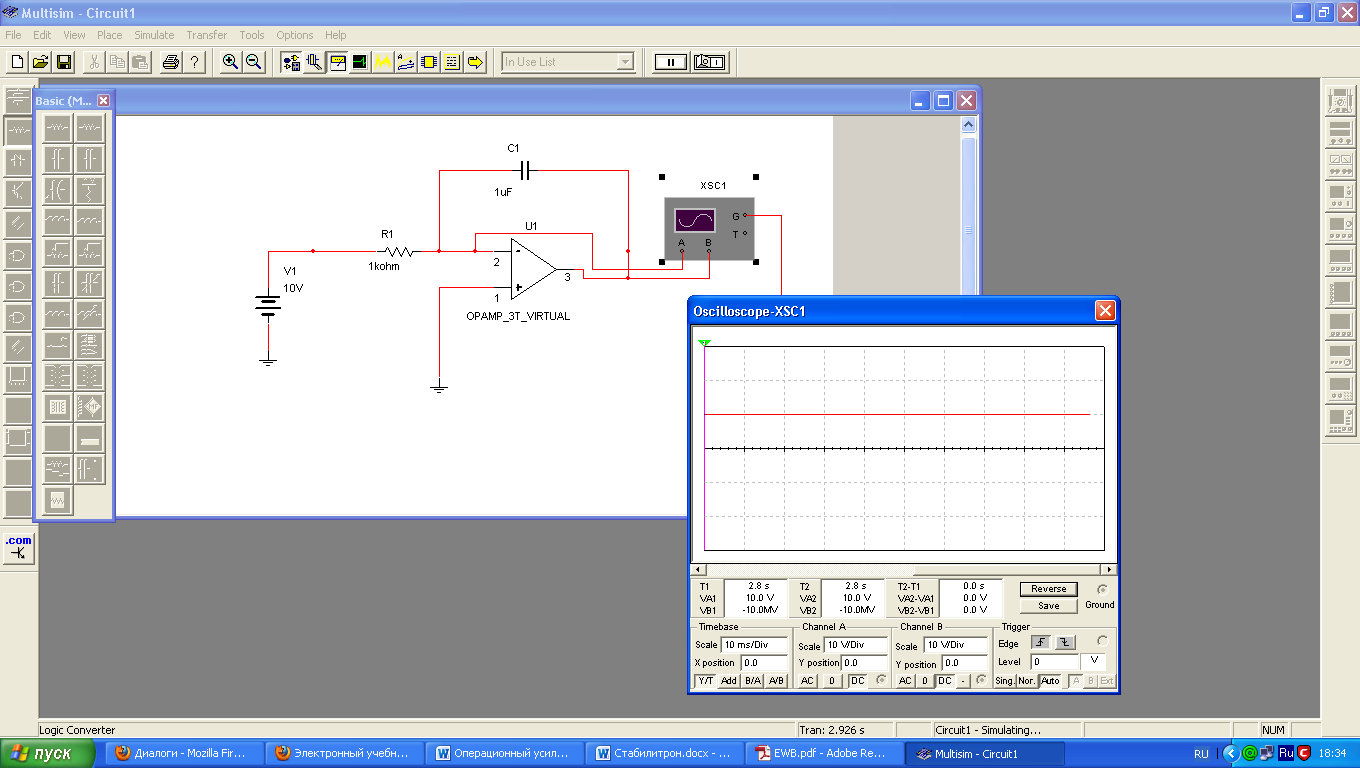Click the X position field
This screenshot has width=1360, height=768.
(764, 662)
